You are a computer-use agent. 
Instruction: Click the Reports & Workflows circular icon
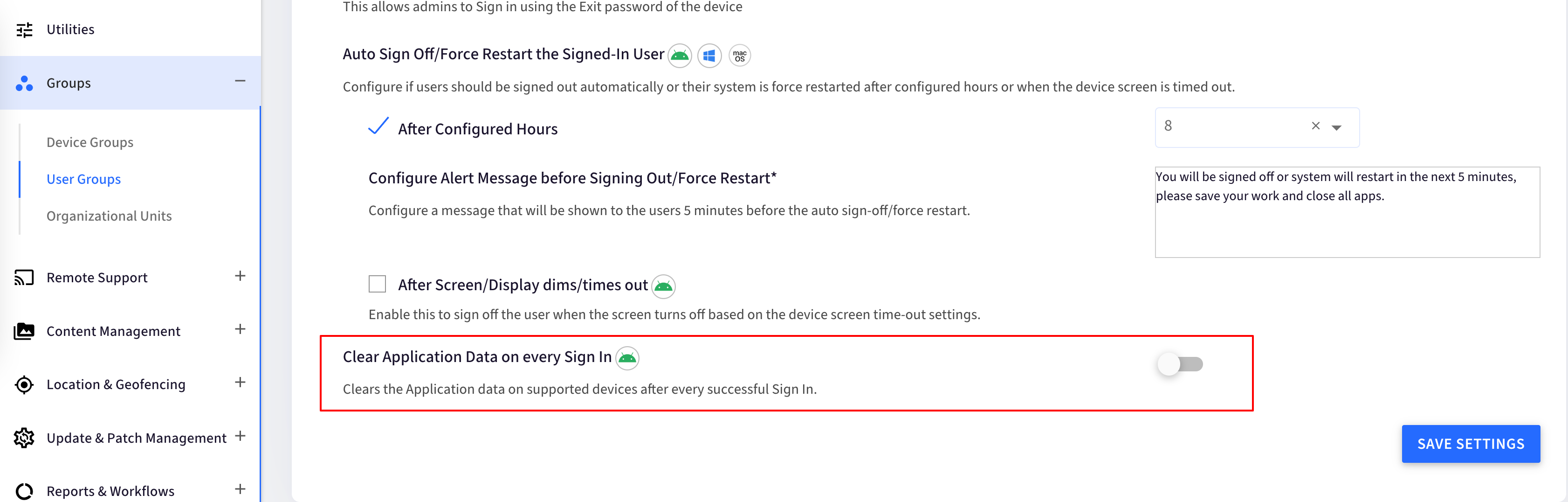(x=24, y=491)
